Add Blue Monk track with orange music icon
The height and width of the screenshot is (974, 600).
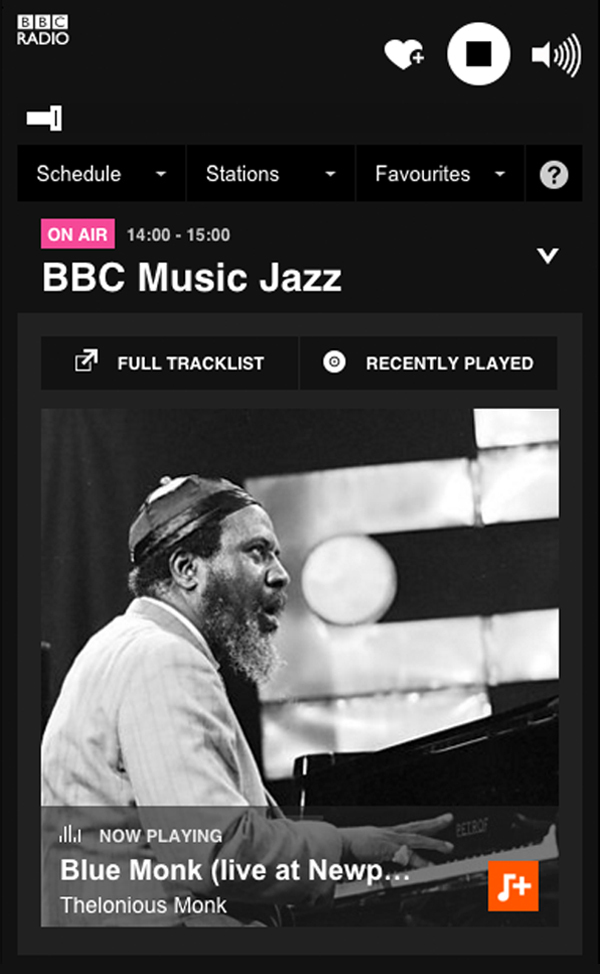[513, 886]
